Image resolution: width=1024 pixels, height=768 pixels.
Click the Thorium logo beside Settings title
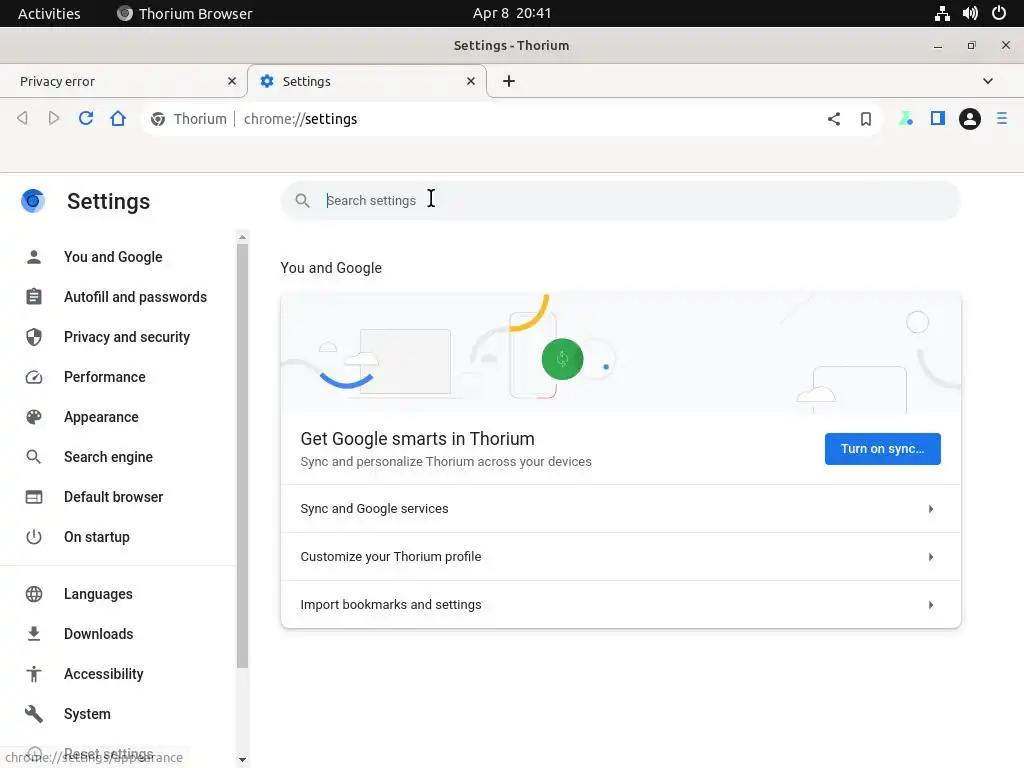tap(33, 201)
